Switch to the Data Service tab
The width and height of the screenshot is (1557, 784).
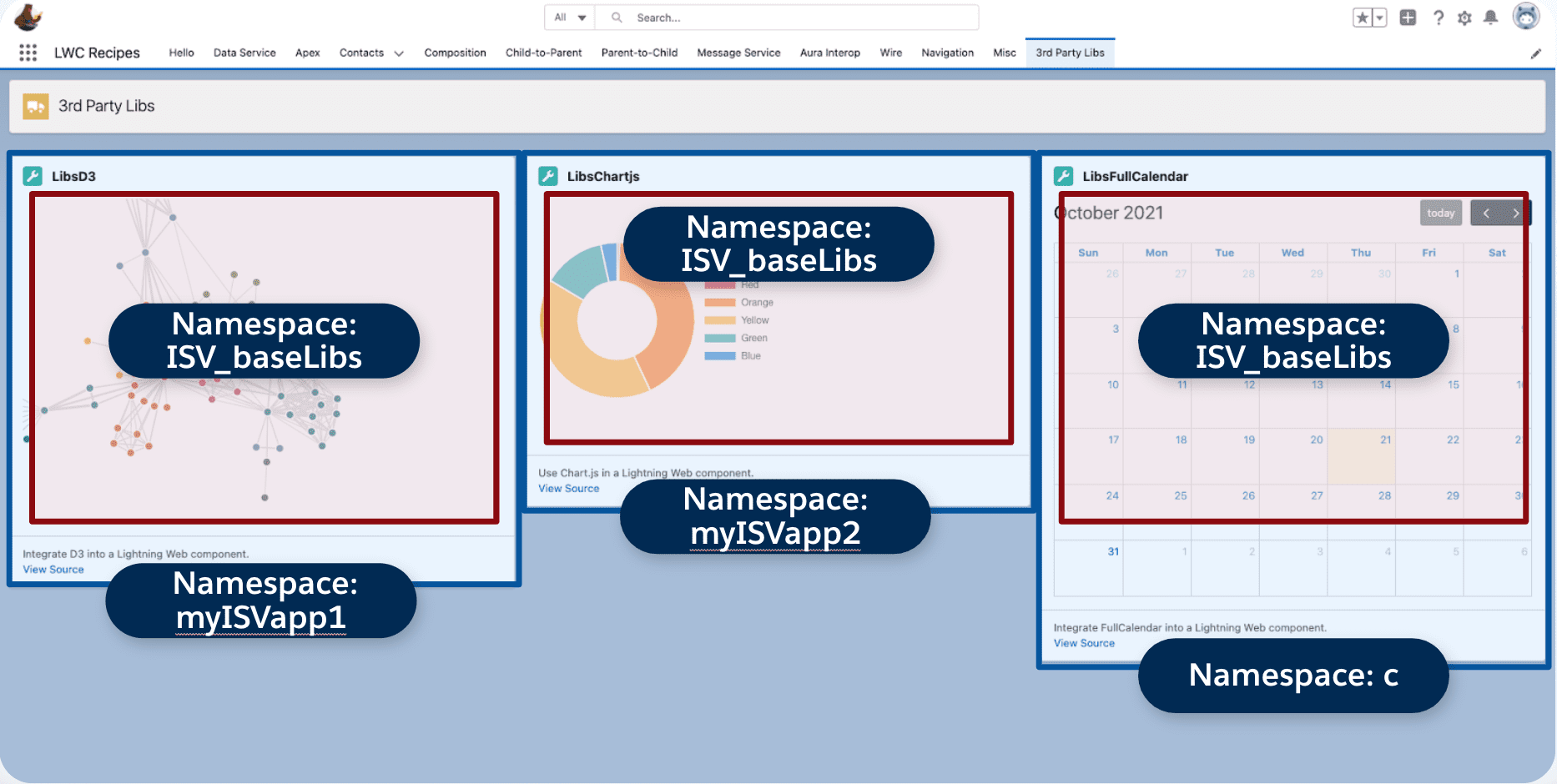click(x=244, y=53)
